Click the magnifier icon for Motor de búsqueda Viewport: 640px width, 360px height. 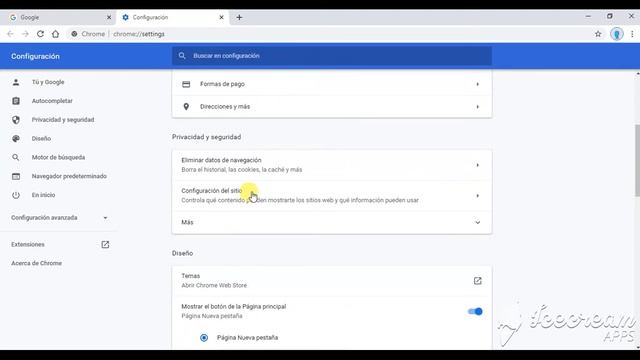16,157
